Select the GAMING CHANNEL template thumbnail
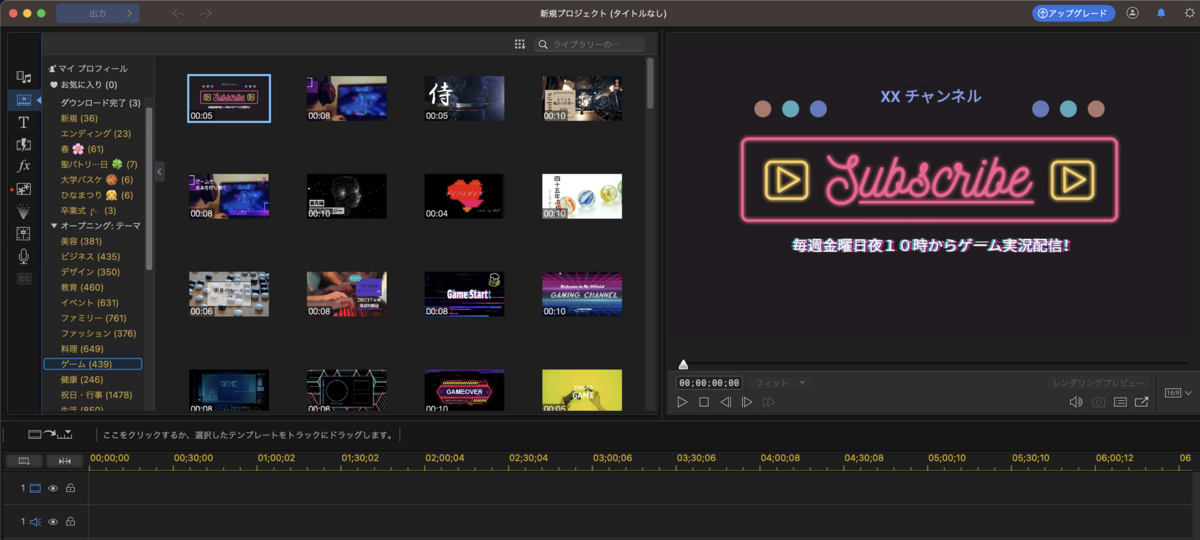Screen dimensions: 1200x540 tap(582, 294)
